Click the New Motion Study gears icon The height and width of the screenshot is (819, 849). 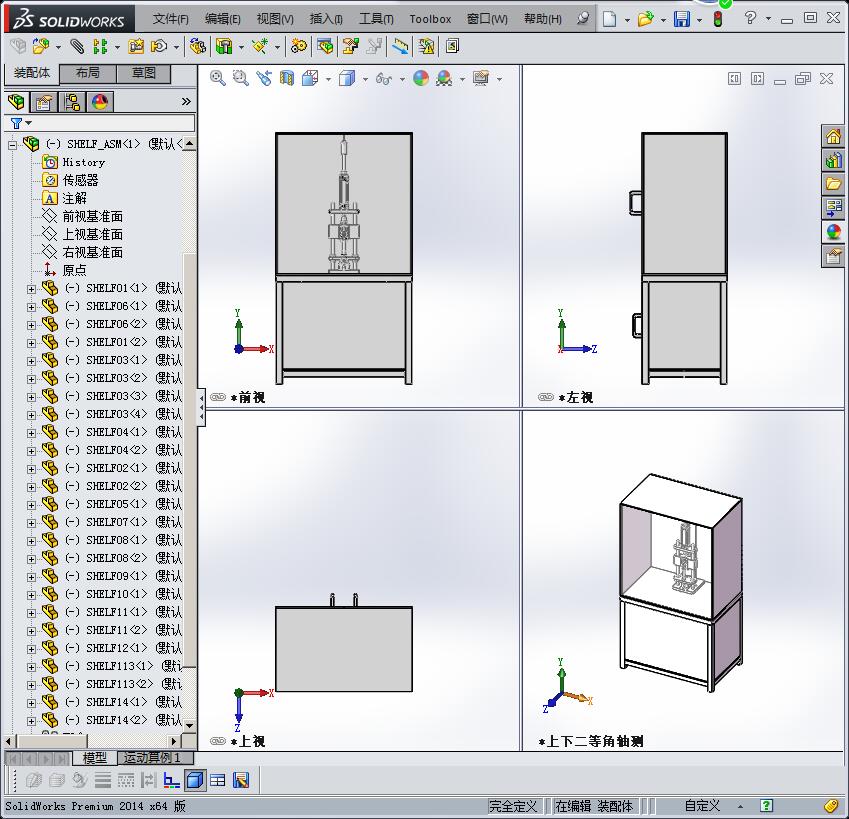(298, 47)
